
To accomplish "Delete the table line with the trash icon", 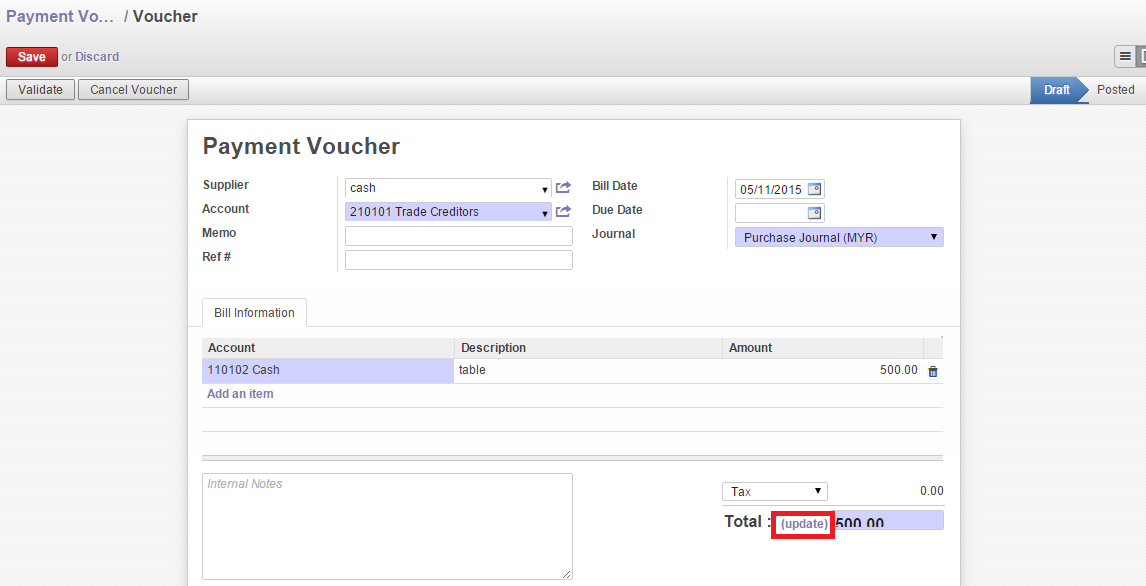I will click(931, 370).
